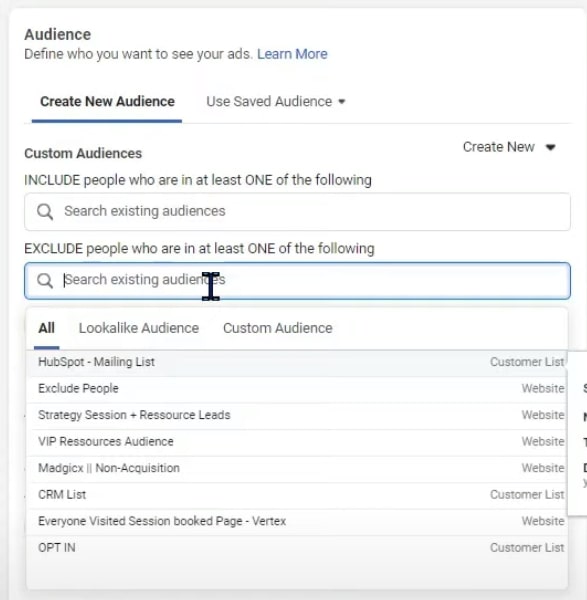The height and width of the screenshot is (600, 587).
Task: Click the search magnifier in the INCLUDE field
Action: [x=45, y=212]
